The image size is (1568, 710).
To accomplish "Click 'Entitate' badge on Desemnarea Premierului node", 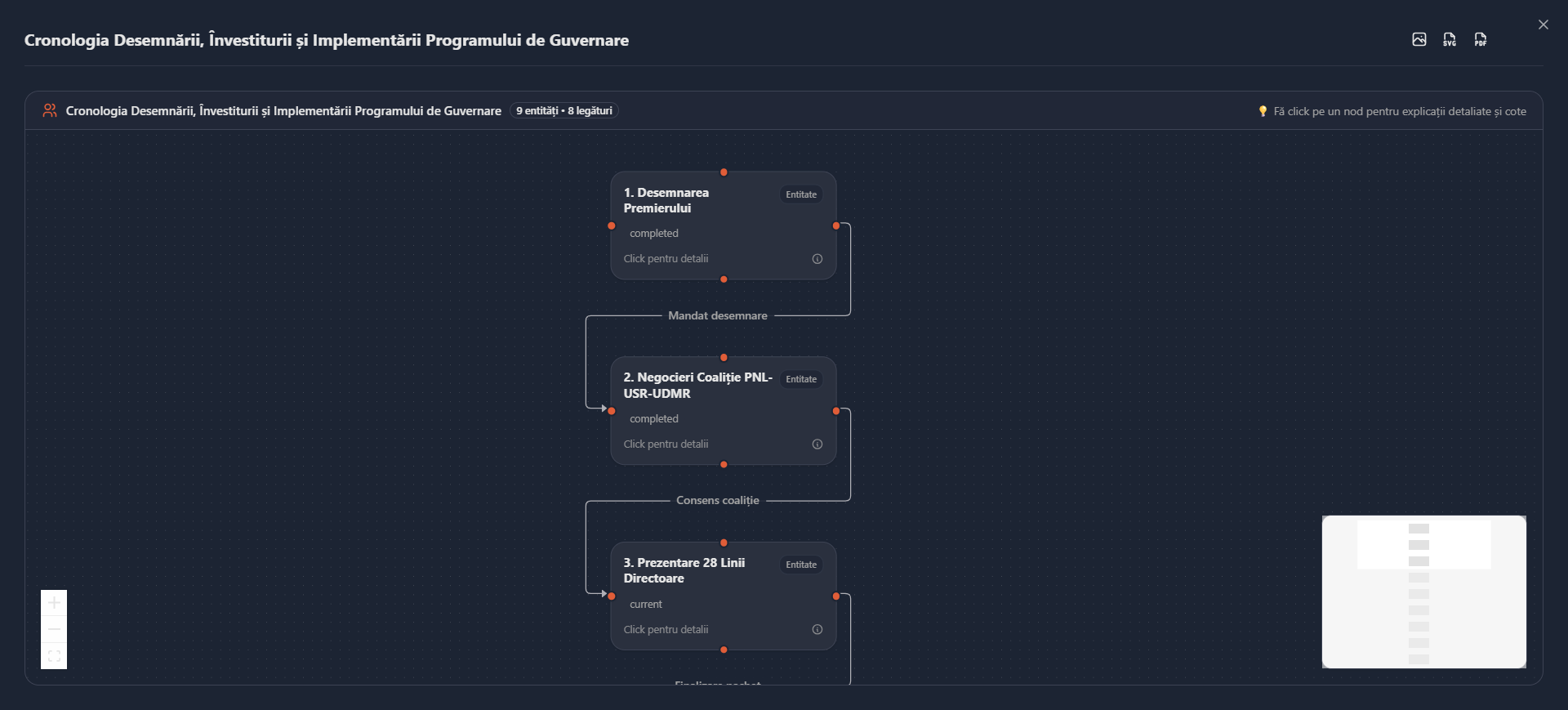I will [x=801, y=194].
